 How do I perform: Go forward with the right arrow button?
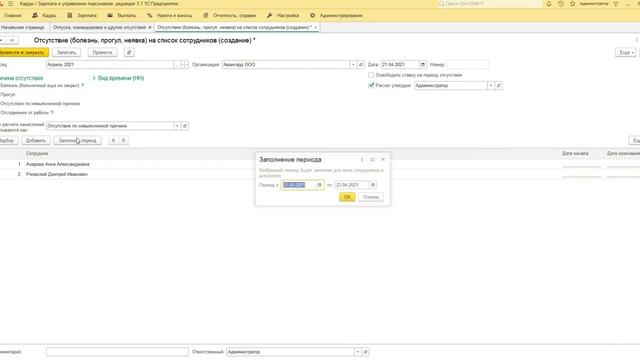[12, 40]
